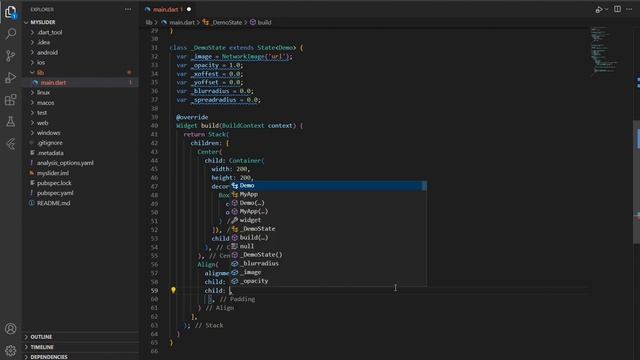Open main.dart in the file tree

[x=80, y=82]
